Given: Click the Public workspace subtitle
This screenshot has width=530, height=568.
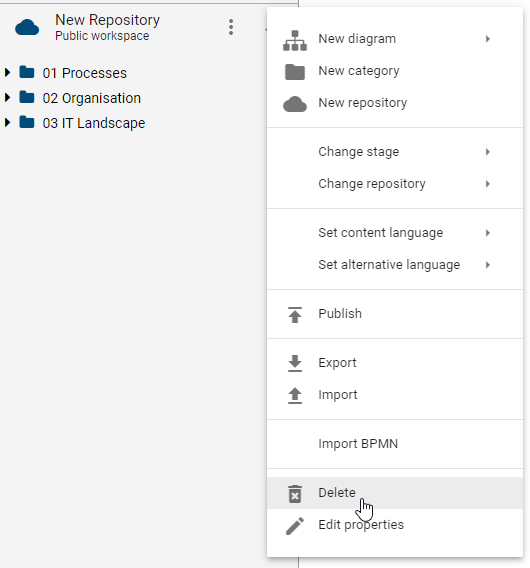Looking at the screenshot, I should coord(102,36).
